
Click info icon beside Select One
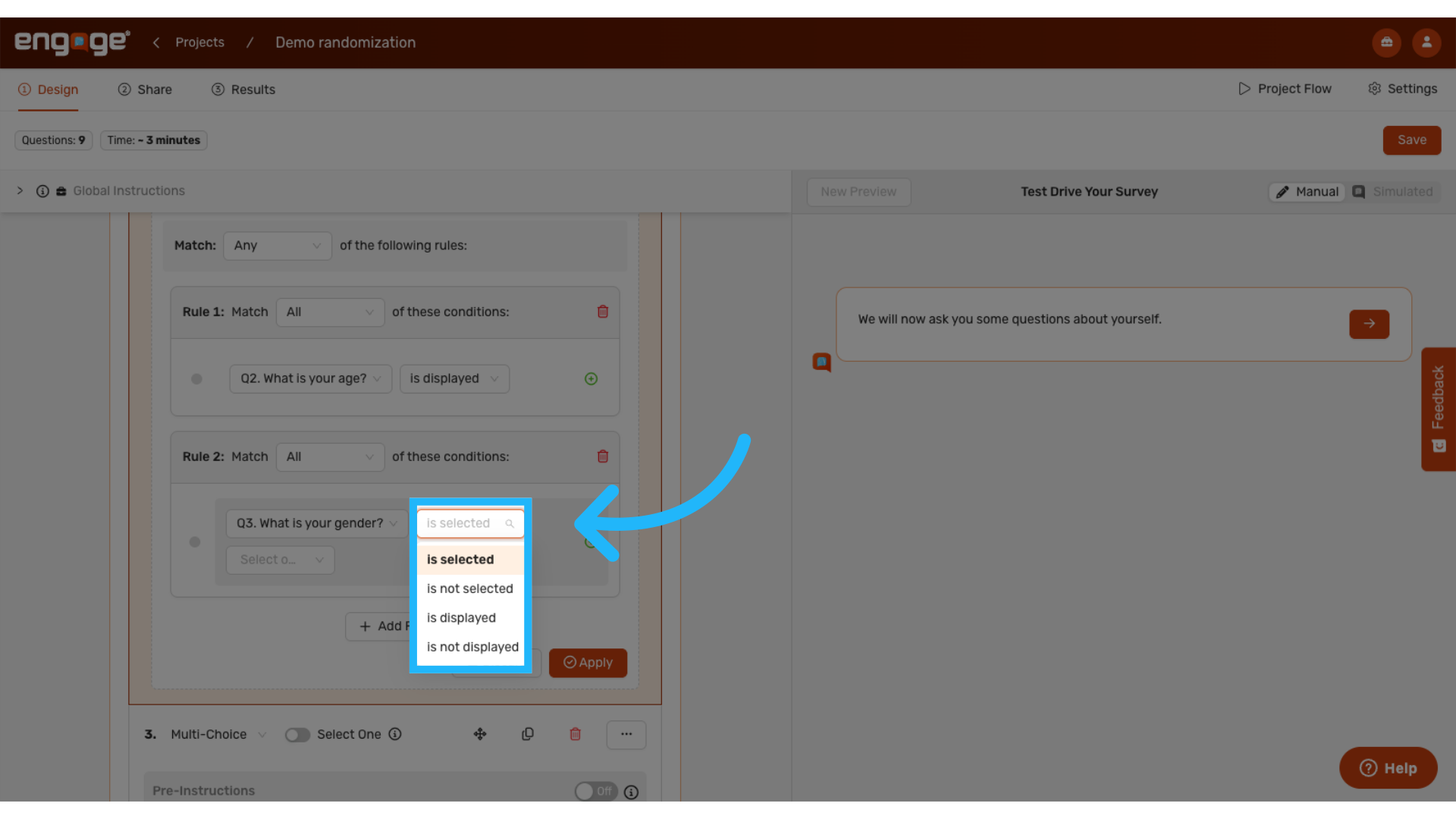tap(395, 734)
